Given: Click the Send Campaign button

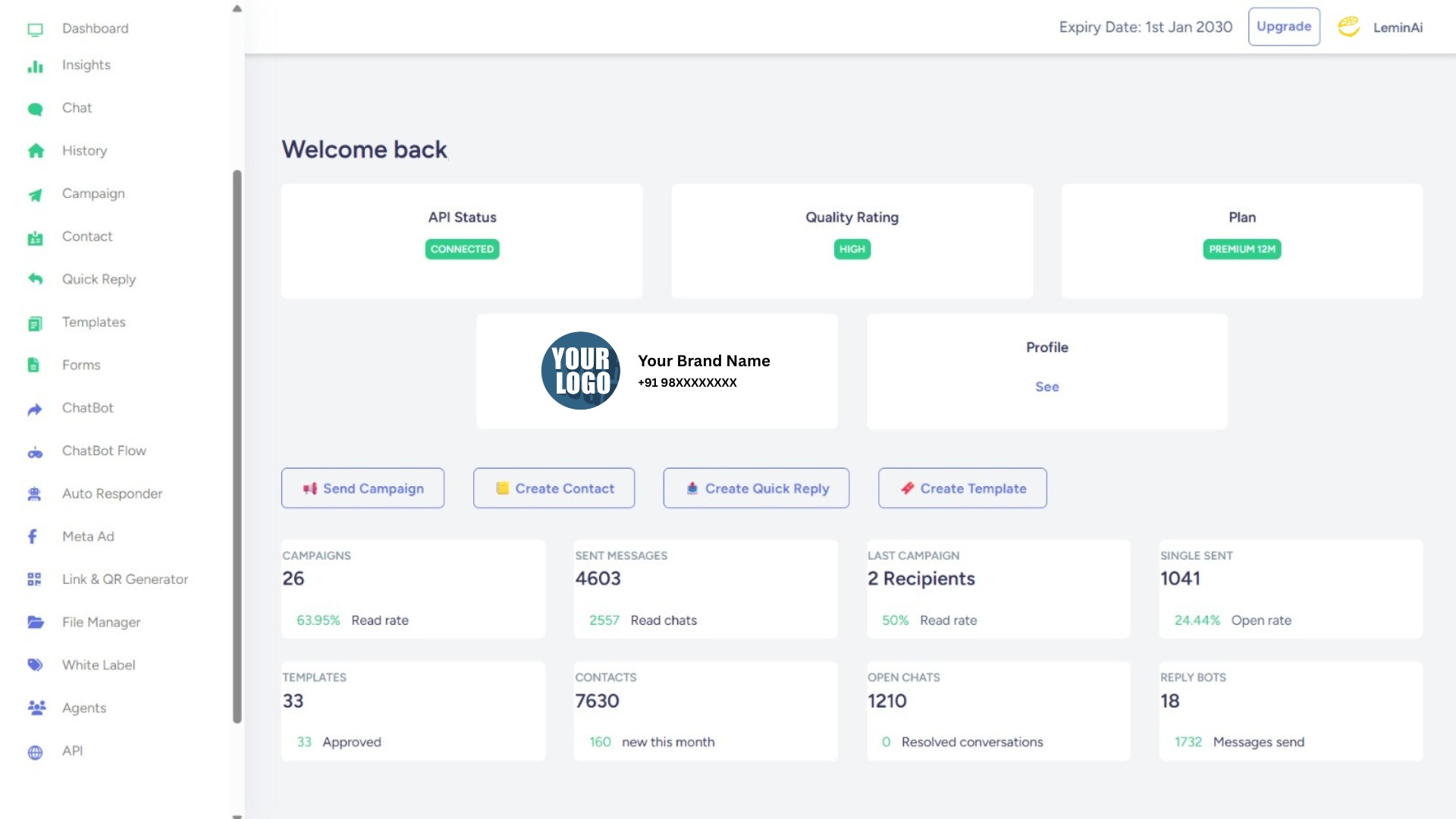Looking at the screenshot, I should (x=362, y=488).
